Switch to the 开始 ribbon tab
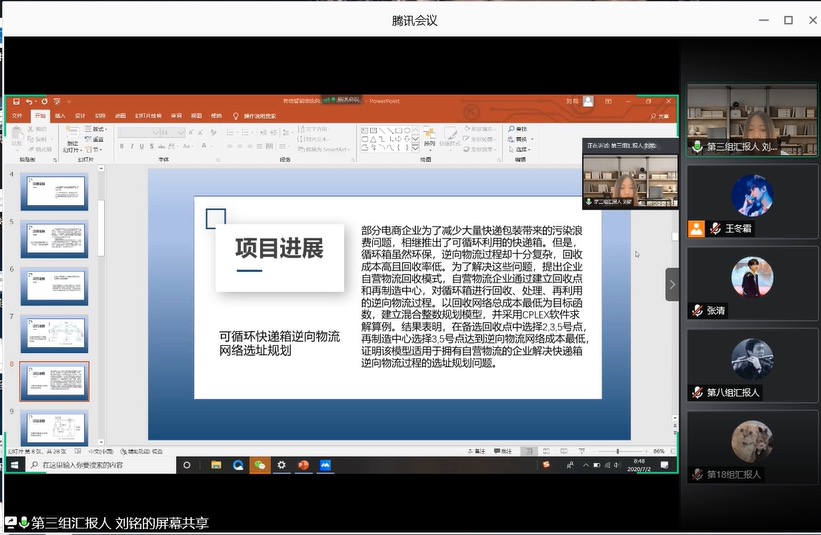The height and width of the screenshot is (535, 821). pyautogui.click(x=40, y=116)
